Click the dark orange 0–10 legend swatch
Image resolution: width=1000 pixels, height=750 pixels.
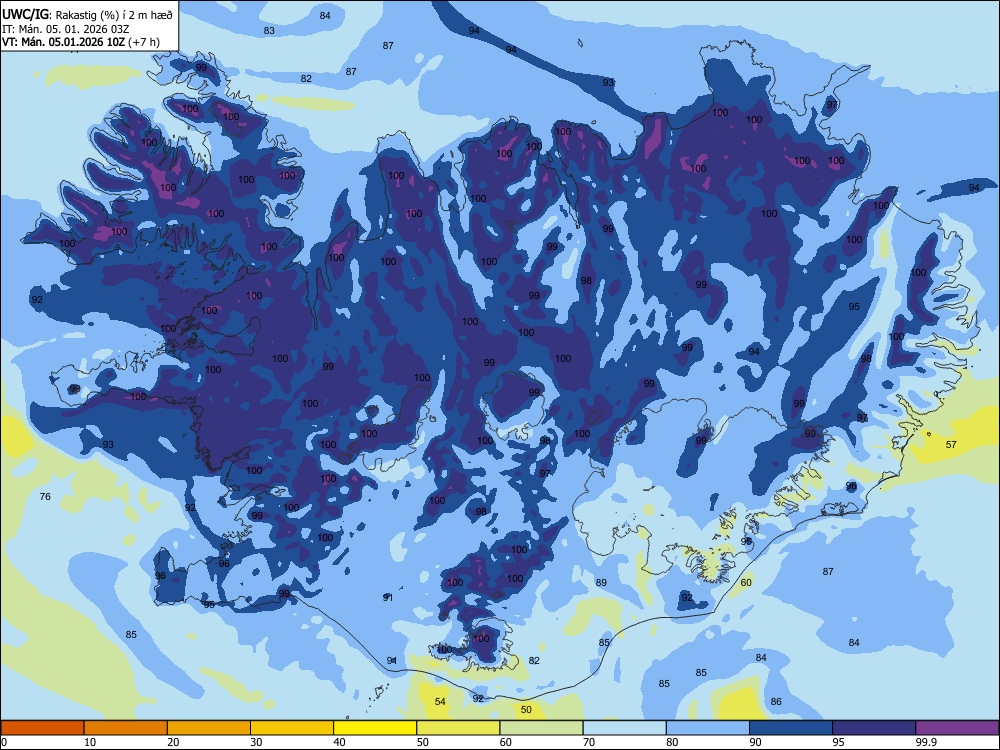42,728
